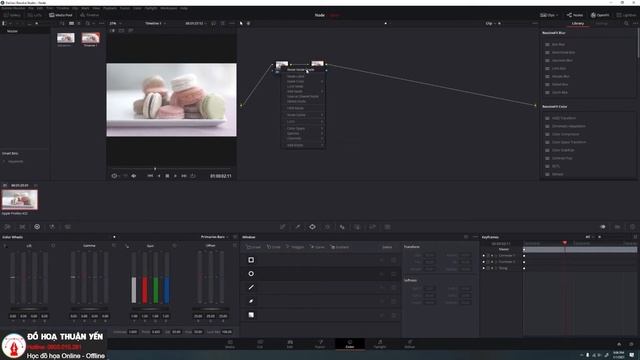Select the Curve window shape row

tap(320, 301)
